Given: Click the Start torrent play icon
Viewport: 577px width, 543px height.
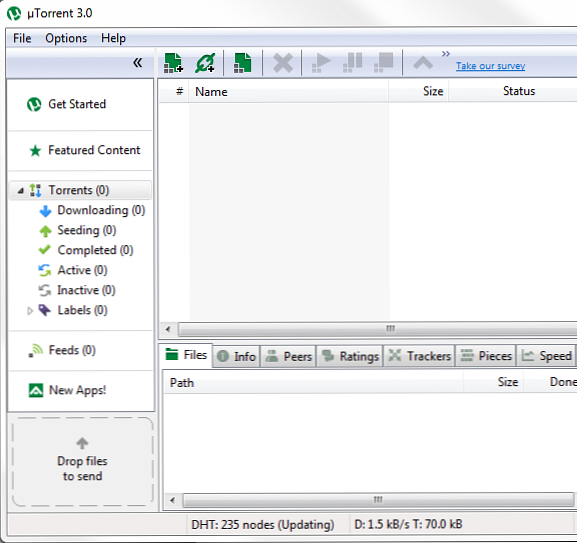Looking at the screenshot, I should coord(321,63).
